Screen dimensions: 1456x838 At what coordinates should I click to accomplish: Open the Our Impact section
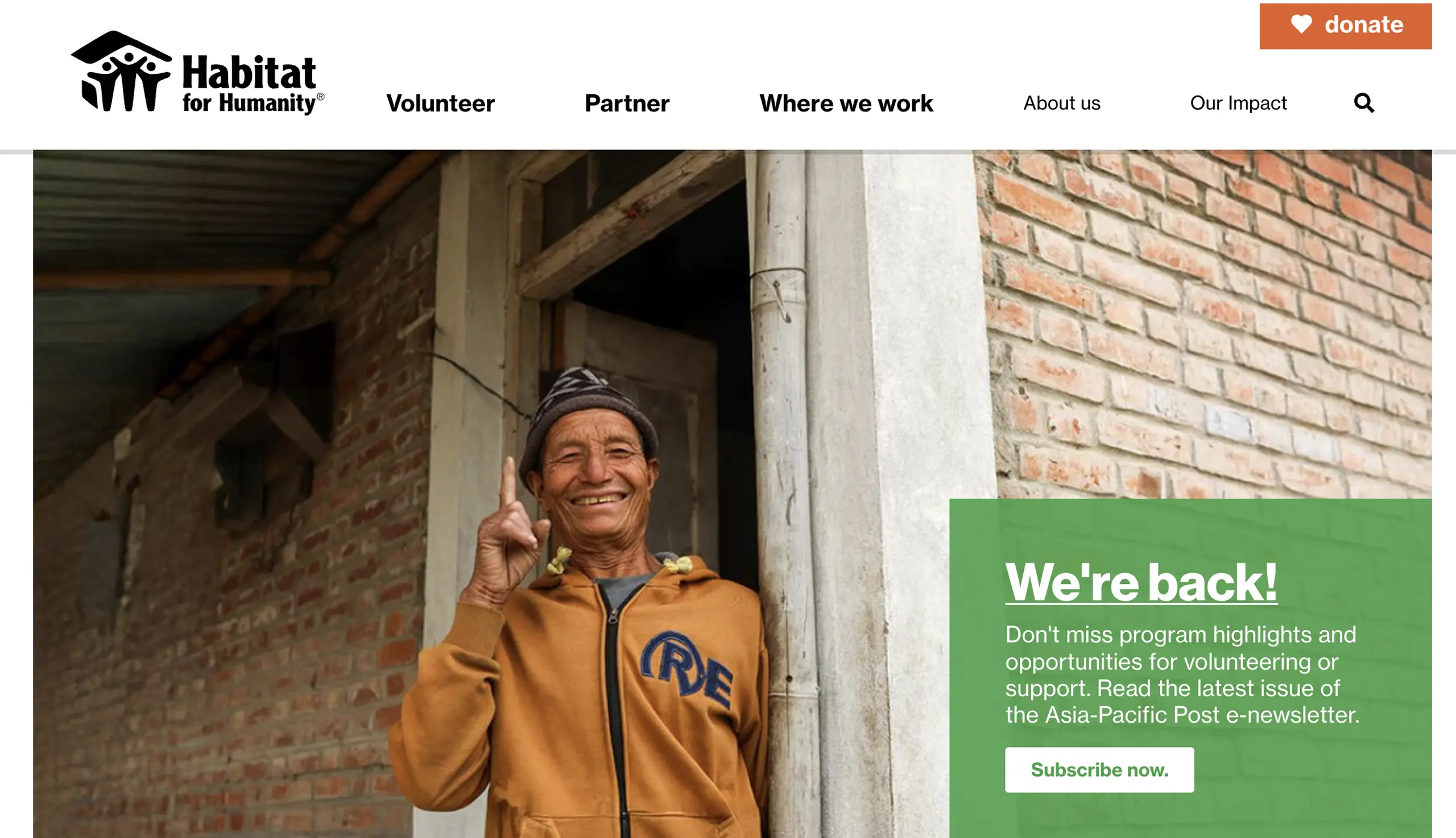point(1238,103)
